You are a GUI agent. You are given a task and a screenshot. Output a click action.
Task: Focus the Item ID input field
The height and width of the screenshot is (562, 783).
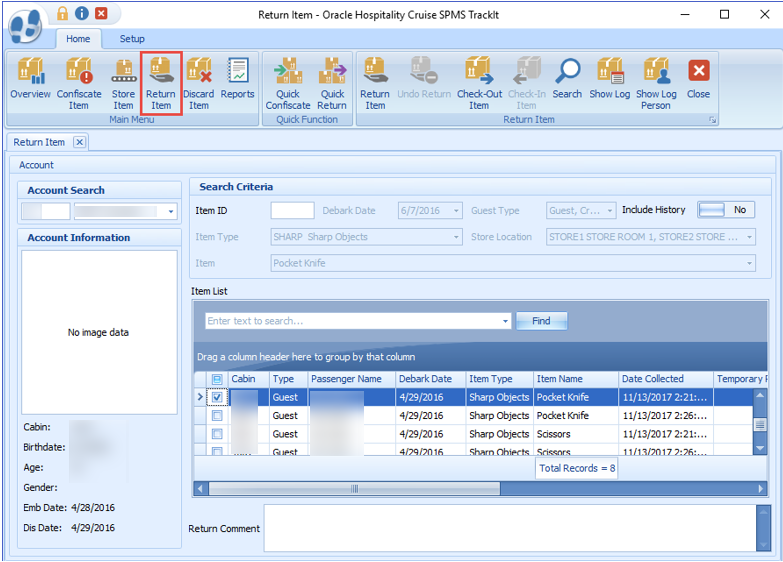pyautogui.click(x=293, y=210)
